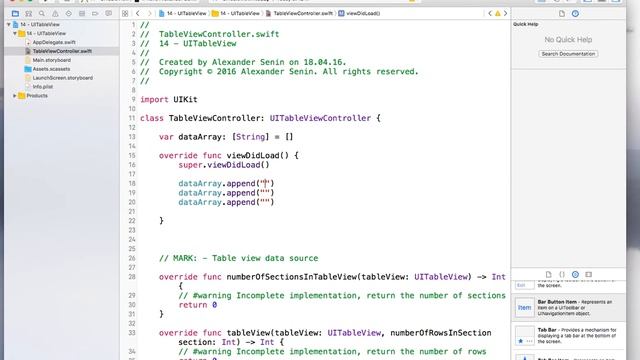Show the Quick Help inspector
Viewport: 640px width, 360px height.
[x=575, y=13]
